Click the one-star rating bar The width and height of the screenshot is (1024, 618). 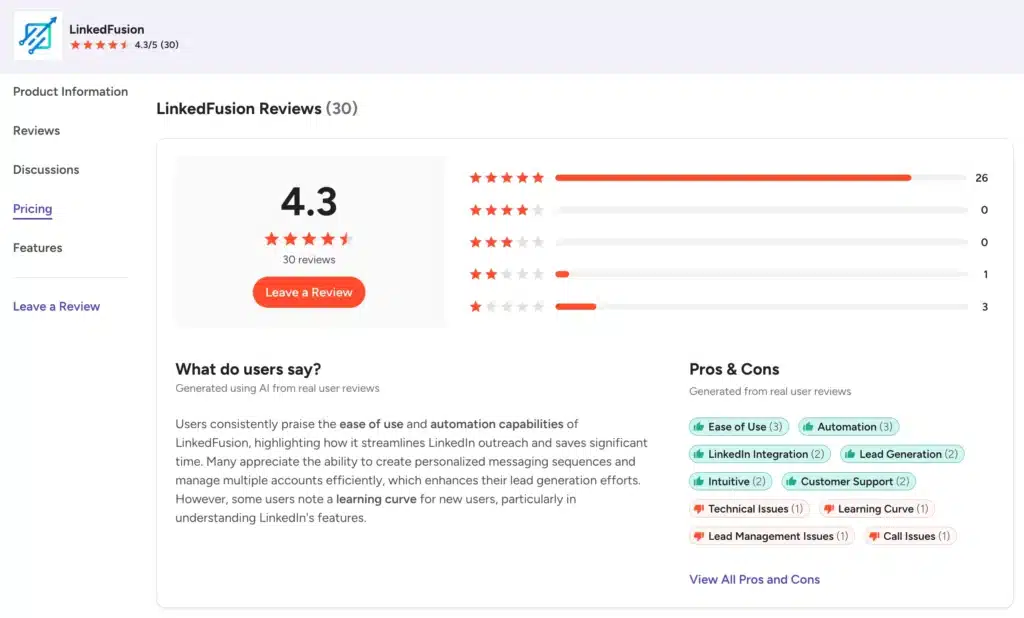(761, 306)
